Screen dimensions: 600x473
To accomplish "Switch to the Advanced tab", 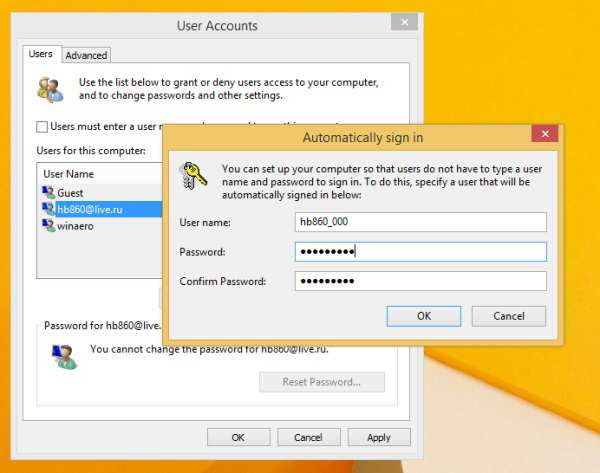I will pyautogui.click(x=86, y=56).
